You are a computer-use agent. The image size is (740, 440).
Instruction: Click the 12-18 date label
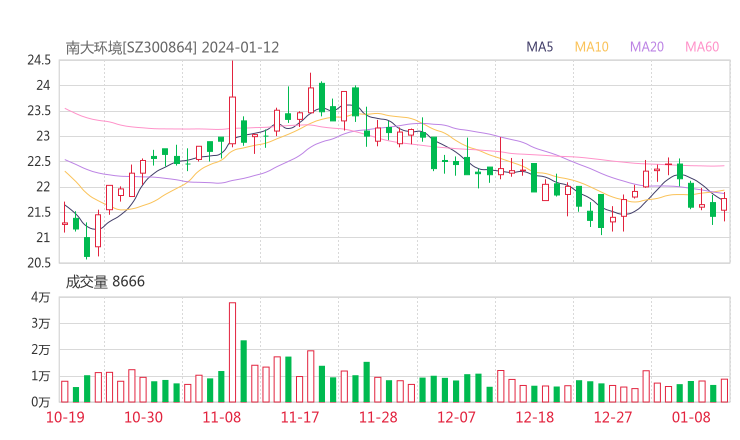click(x=534, y=418)
